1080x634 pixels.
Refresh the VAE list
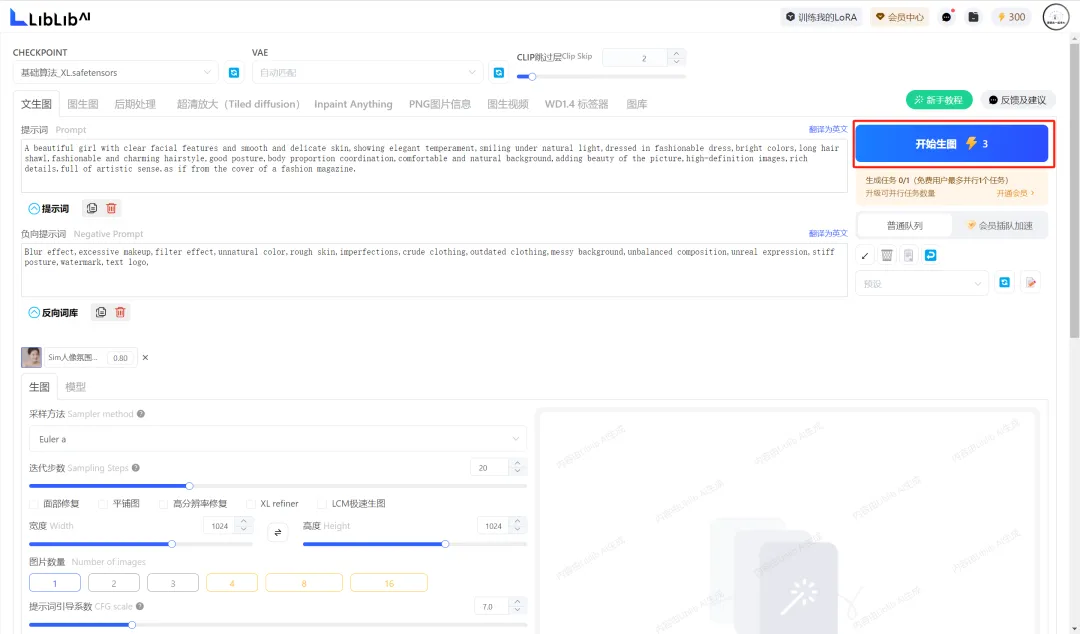click(x=499, y=72)
